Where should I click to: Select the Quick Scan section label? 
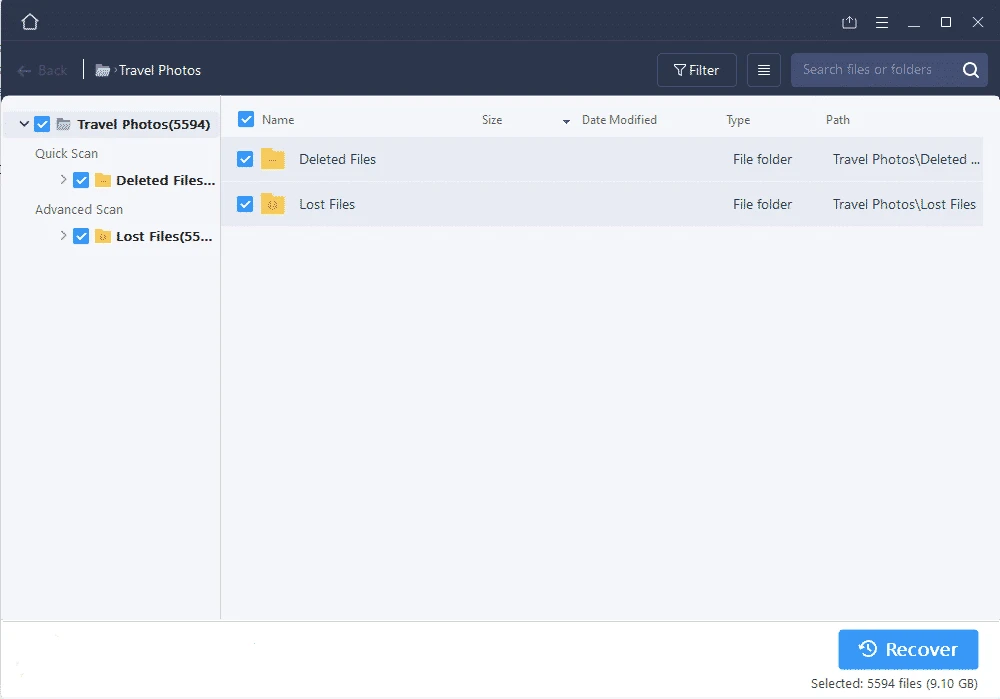pyautogui.click(x=66, y=153)
